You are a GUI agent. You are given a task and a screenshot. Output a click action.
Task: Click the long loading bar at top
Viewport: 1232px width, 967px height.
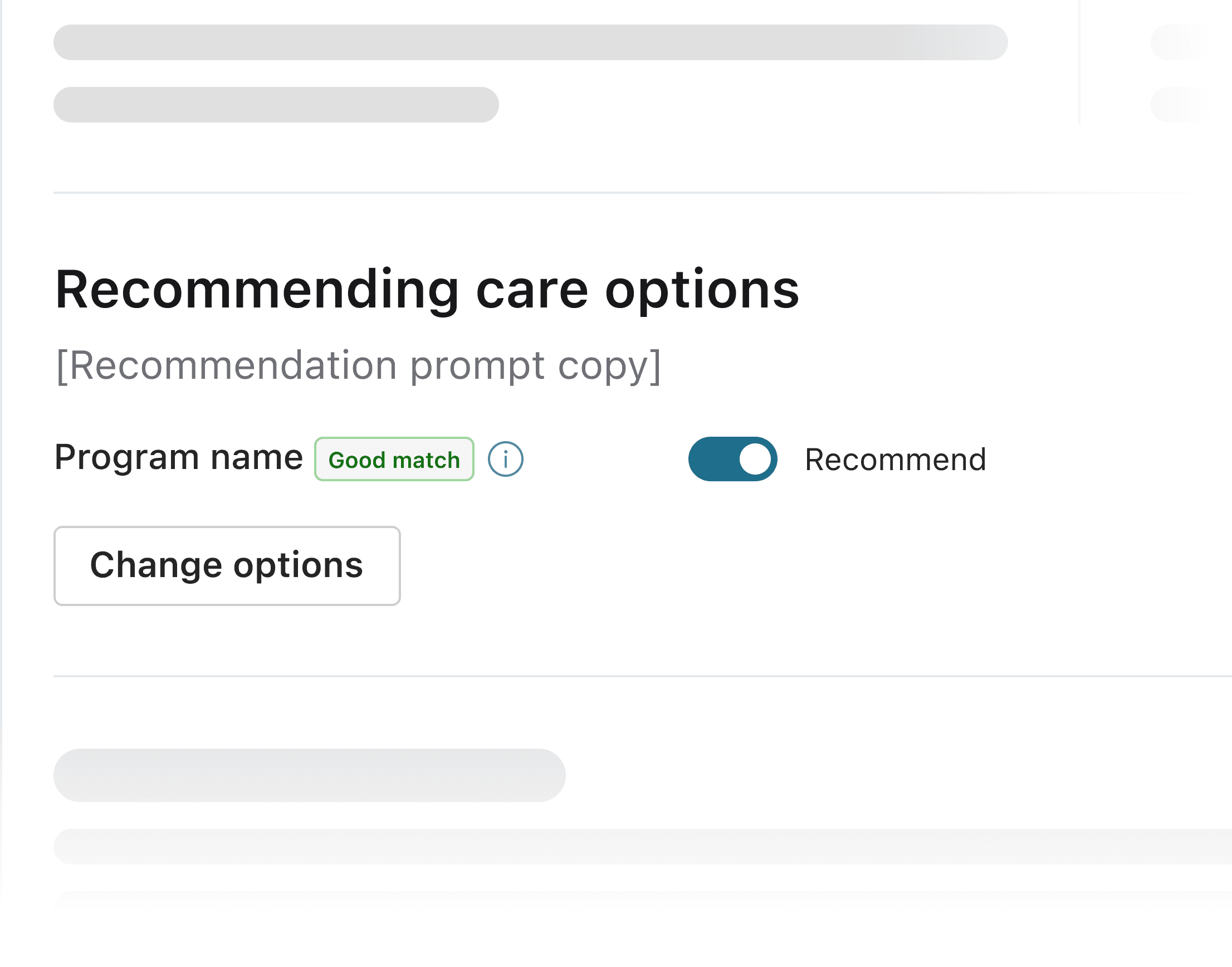(530, 42)
